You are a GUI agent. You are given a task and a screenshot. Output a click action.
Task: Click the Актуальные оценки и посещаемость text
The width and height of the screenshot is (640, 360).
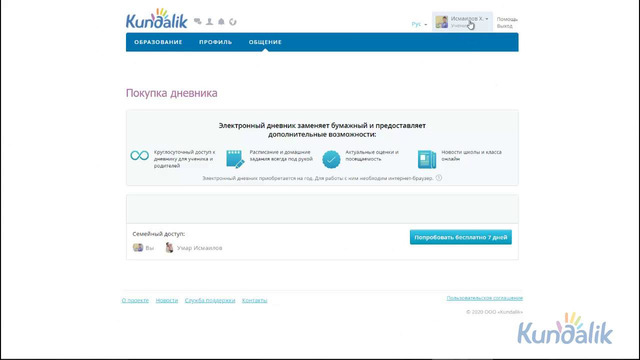pyautogui.click(x=372, y=156)
